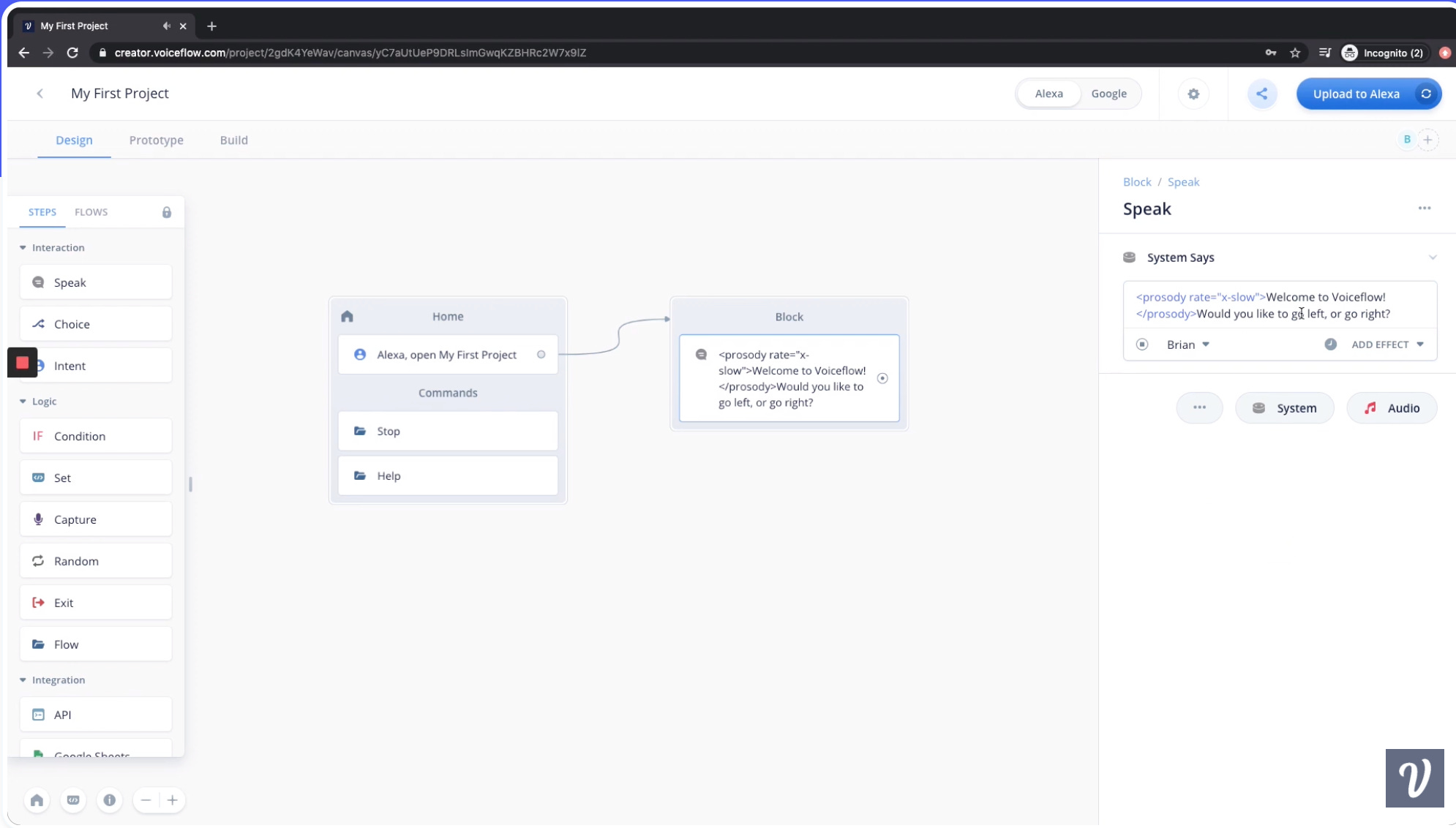Open a new browser tab
The width and height of the screenshot is (1456, 828).
[211, 26]
